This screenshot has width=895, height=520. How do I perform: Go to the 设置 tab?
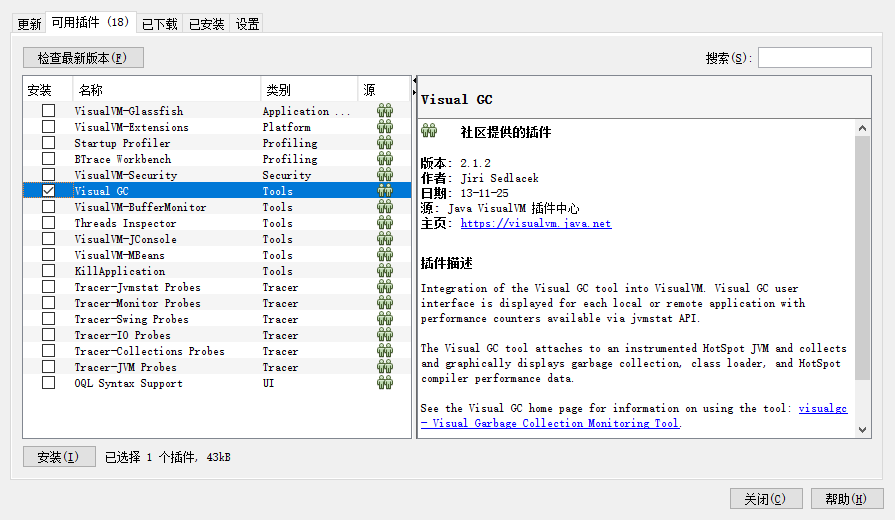click(247, 24)
